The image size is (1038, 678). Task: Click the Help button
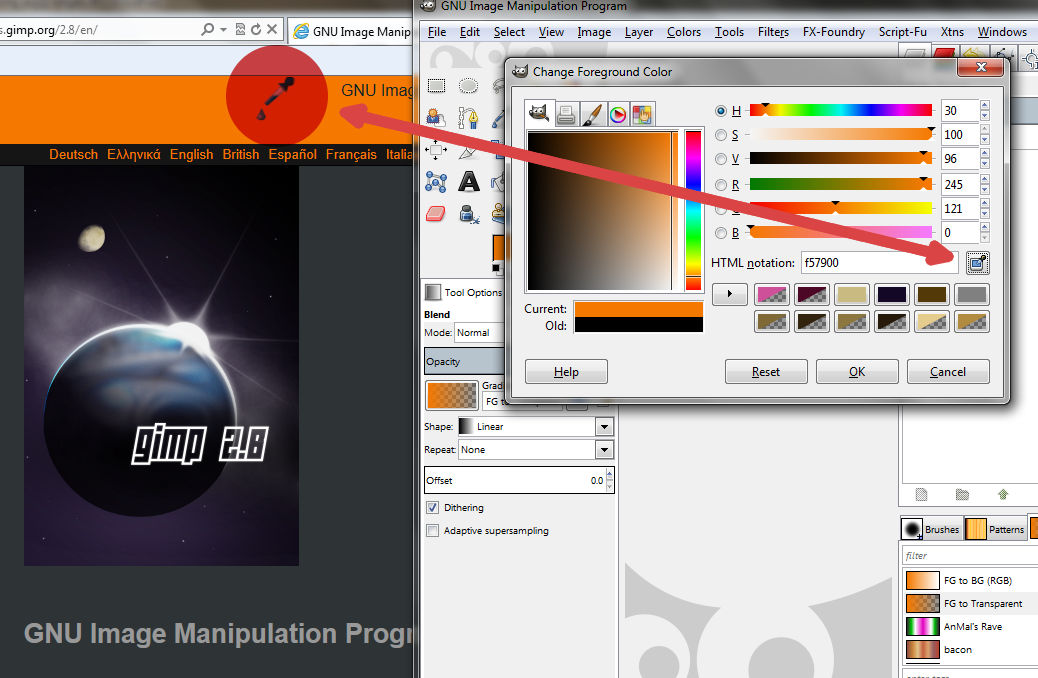(566, 371)
